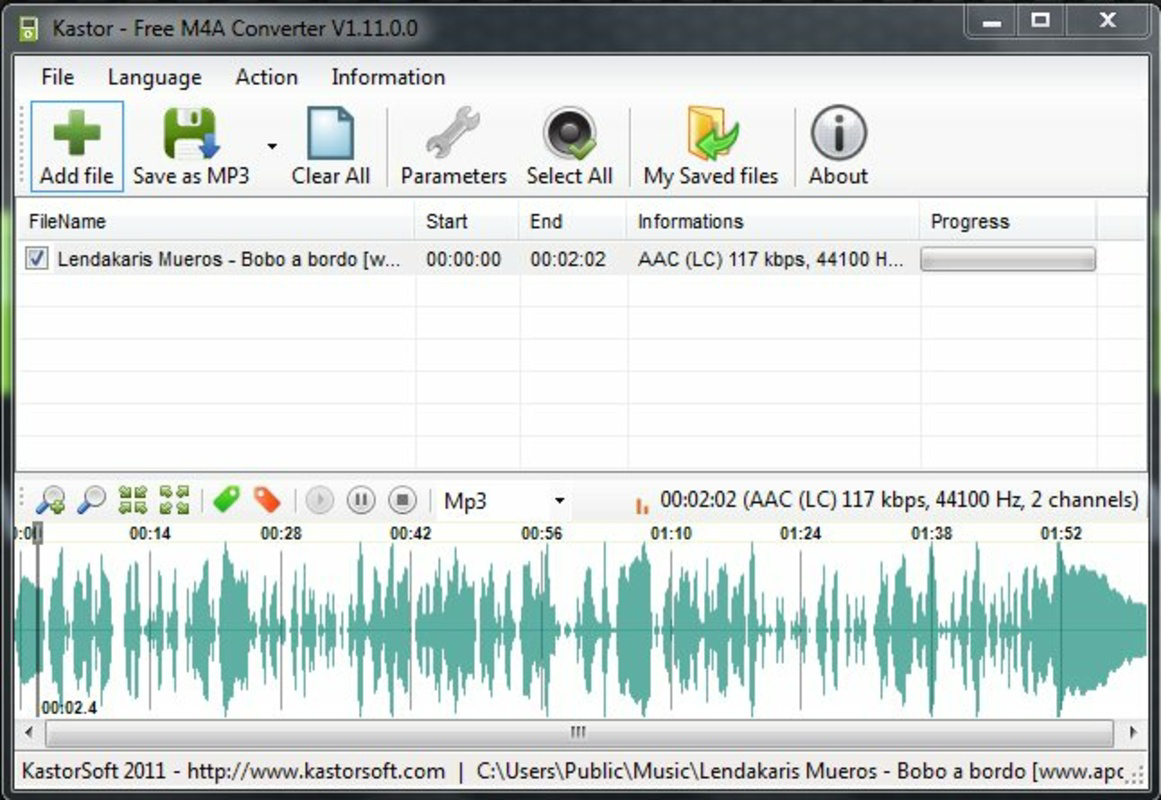Close the Kastor converter window
Screen dimensions: 1161x800
(1107, 21)
